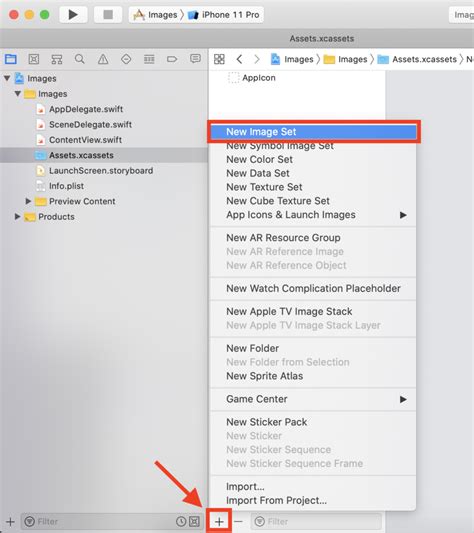This screenshot has width=474, height=533.
Task: Open the Game Center submenu
Action: (313, 399)
